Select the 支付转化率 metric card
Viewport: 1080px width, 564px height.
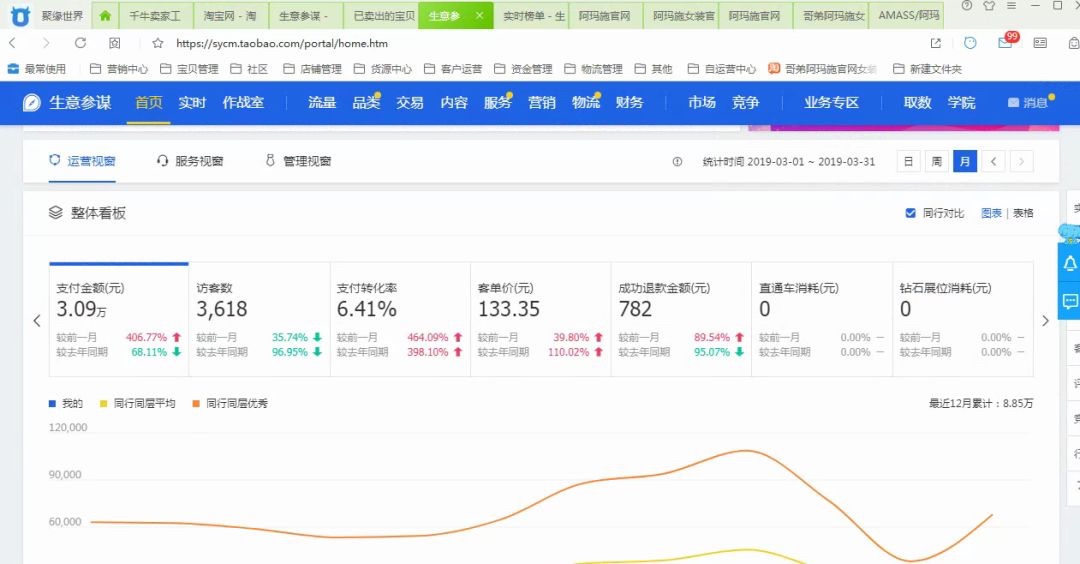click(x=400, y=320)
